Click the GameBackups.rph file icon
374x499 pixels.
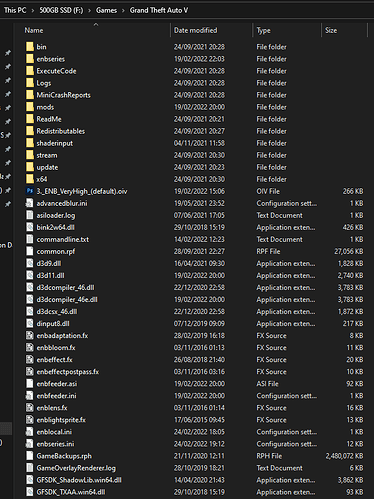coord(30,456)
